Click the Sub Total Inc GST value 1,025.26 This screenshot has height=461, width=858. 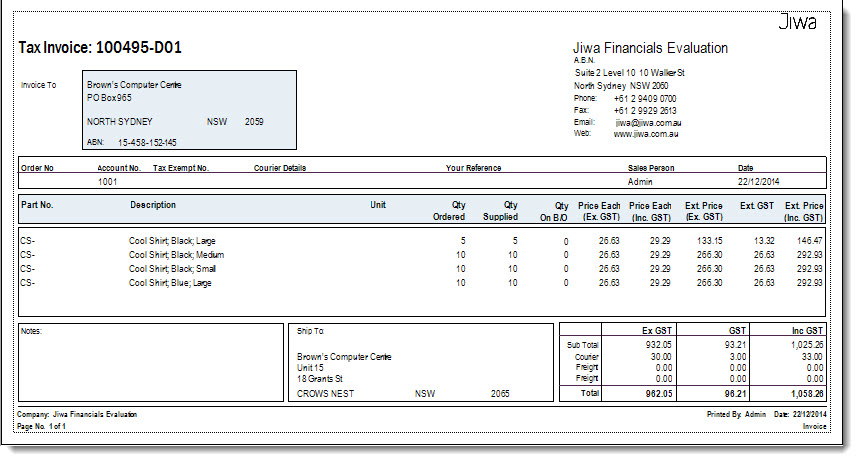tap(807, 345)
